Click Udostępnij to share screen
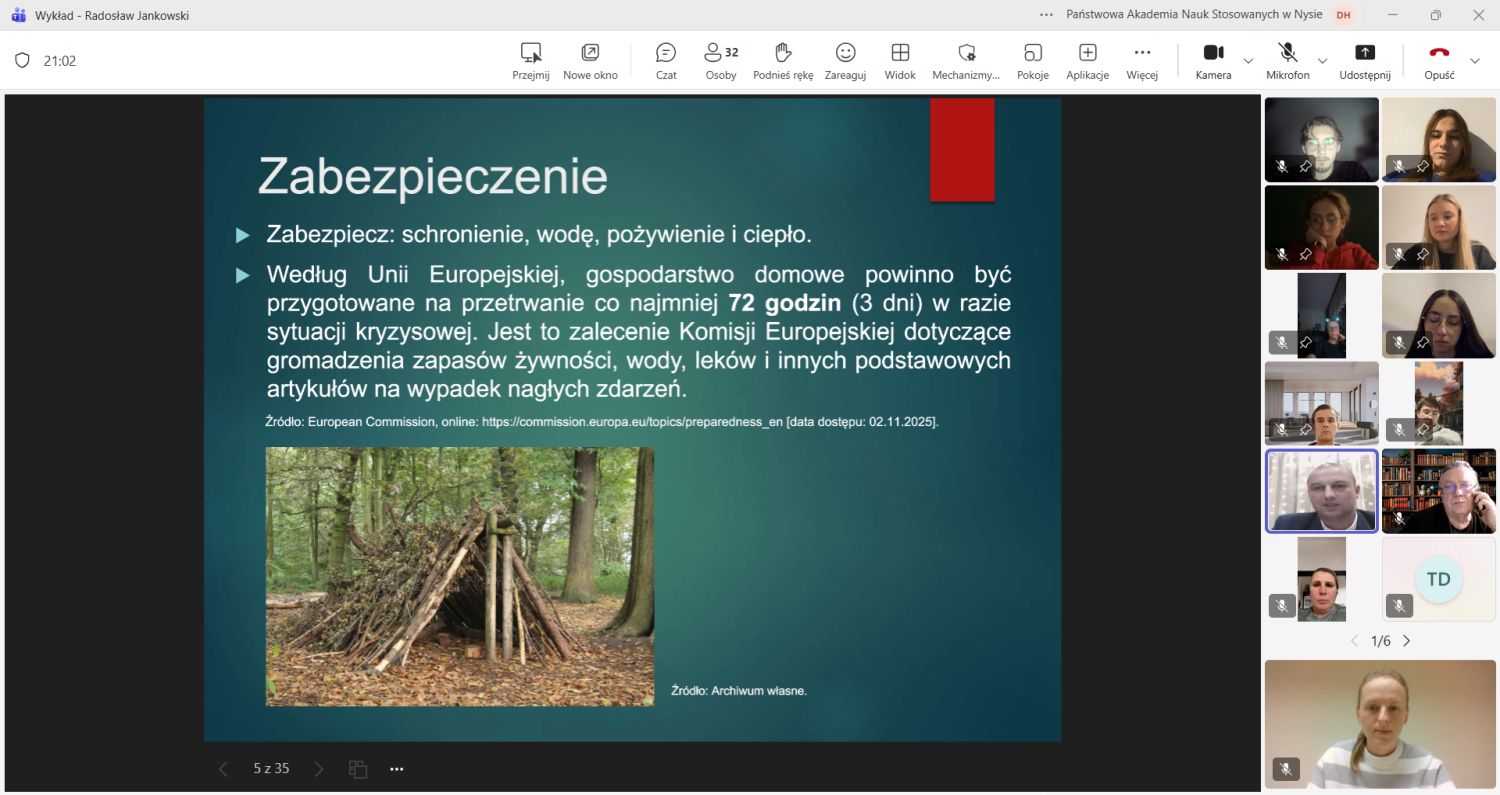 (x=1365, y=60)
